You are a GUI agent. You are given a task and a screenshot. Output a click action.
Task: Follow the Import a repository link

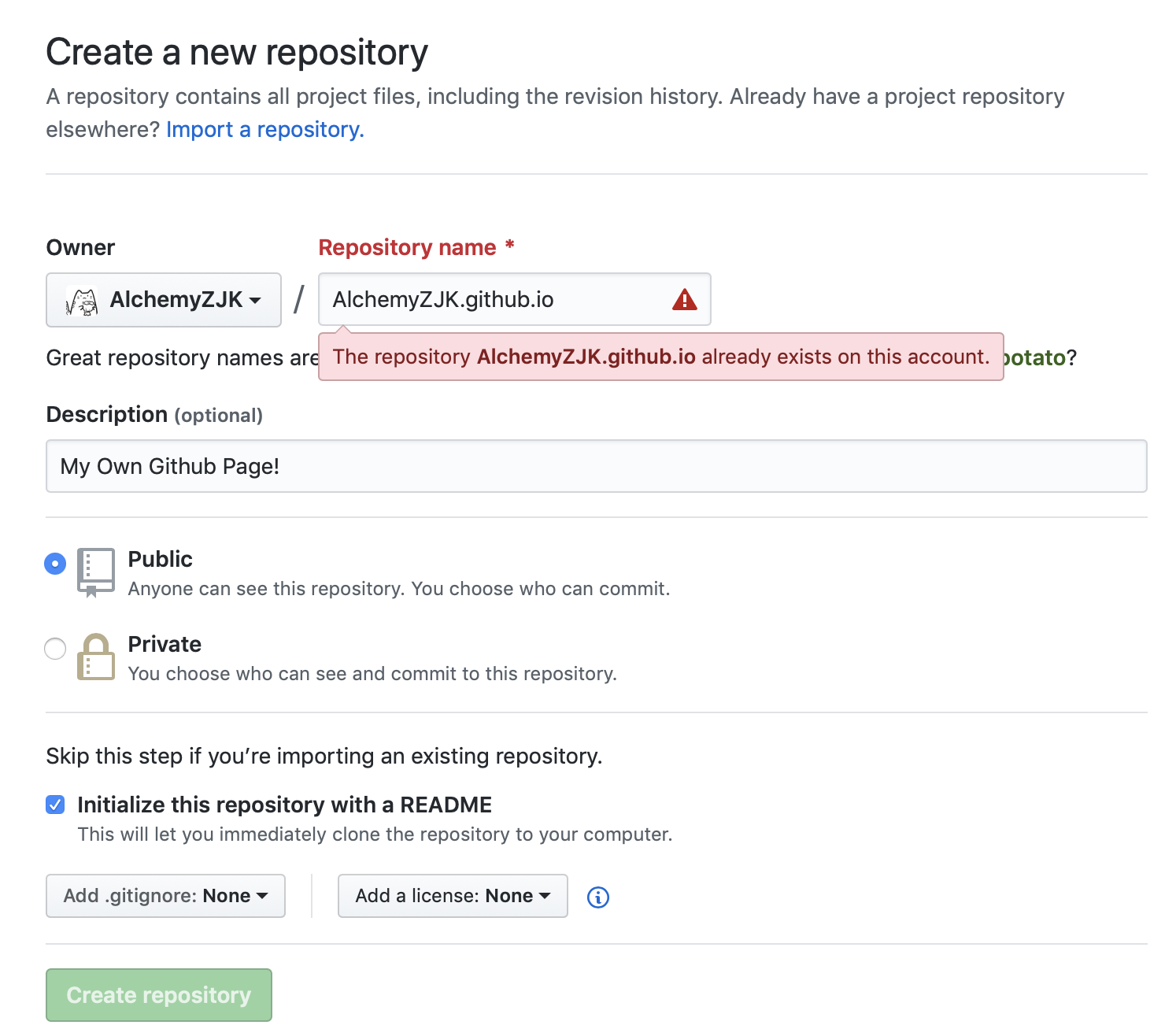point(264,129)
